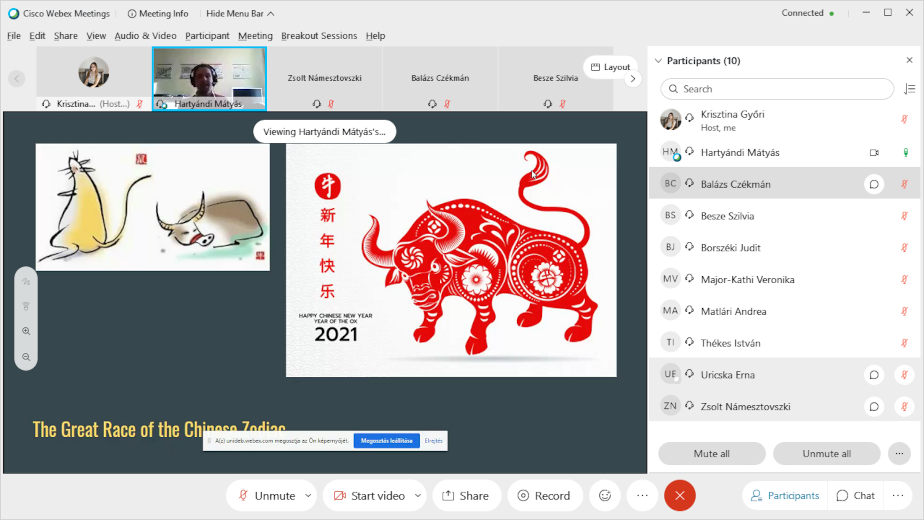
Task: Select Thékes István in participant list
Action: click(786, 343)
